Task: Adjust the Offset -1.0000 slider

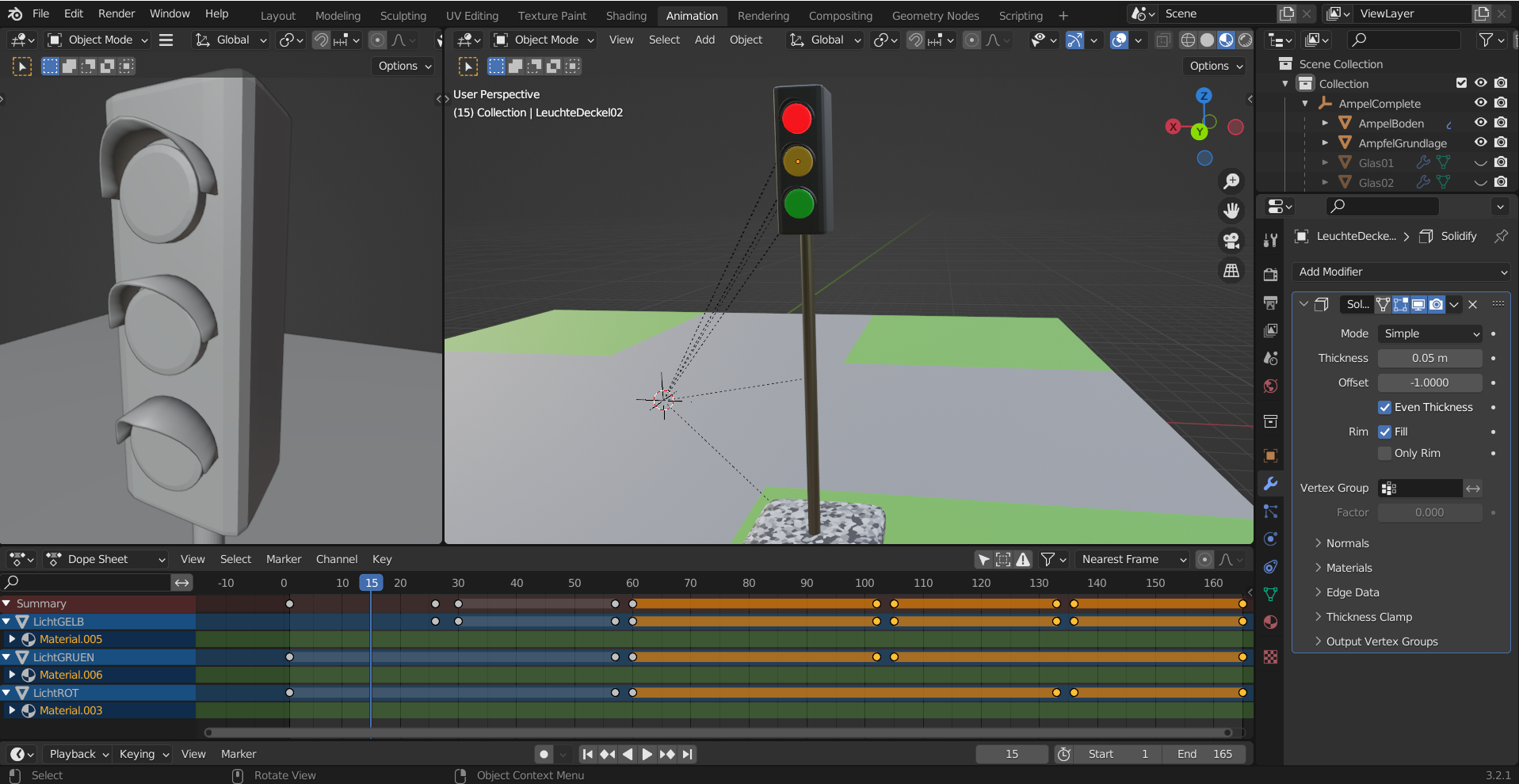Action: pyautogui.click(x=1429, y=382)
